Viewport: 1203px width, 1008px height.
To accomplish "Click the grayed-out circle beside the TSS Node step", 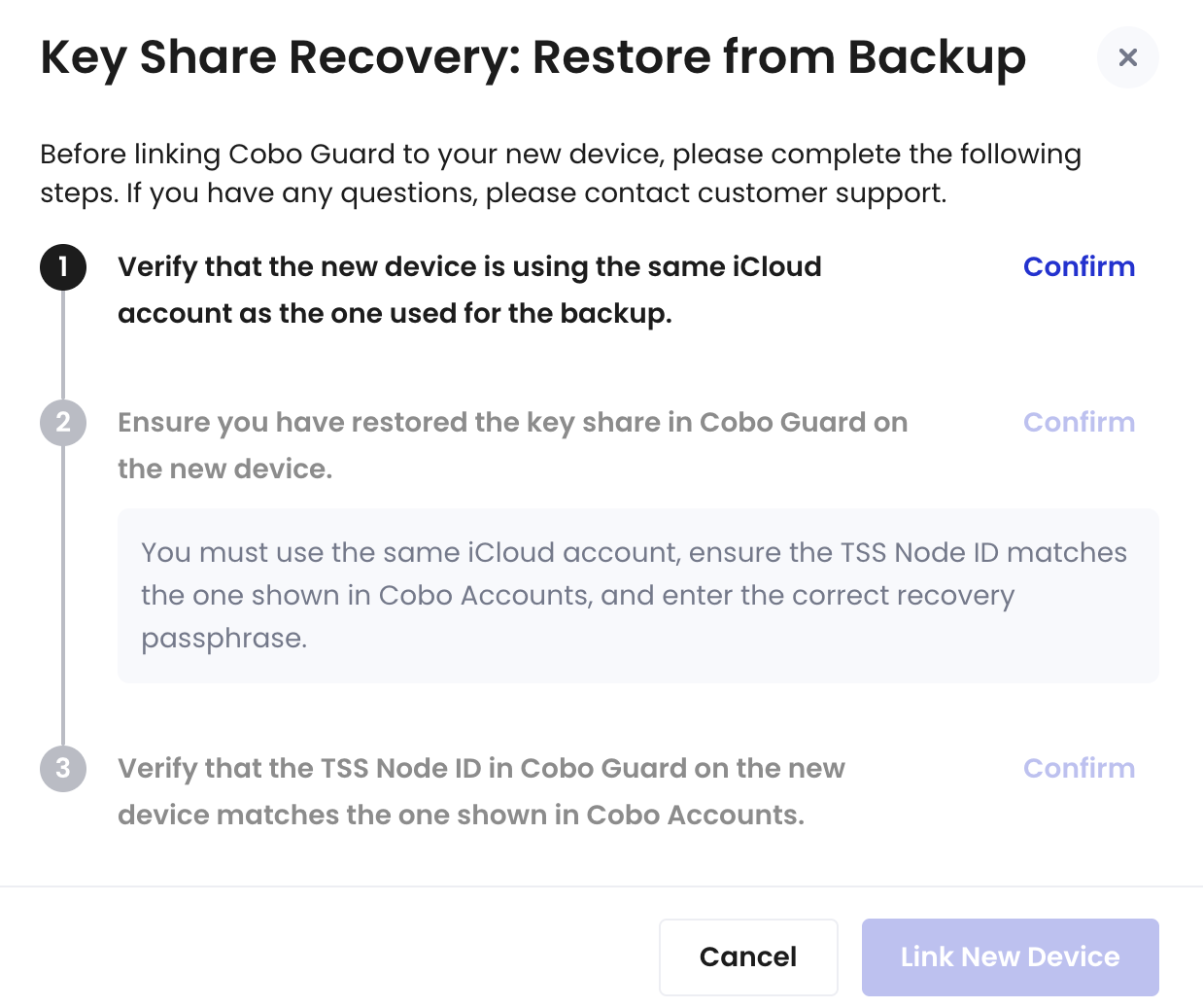I will 62,768.
